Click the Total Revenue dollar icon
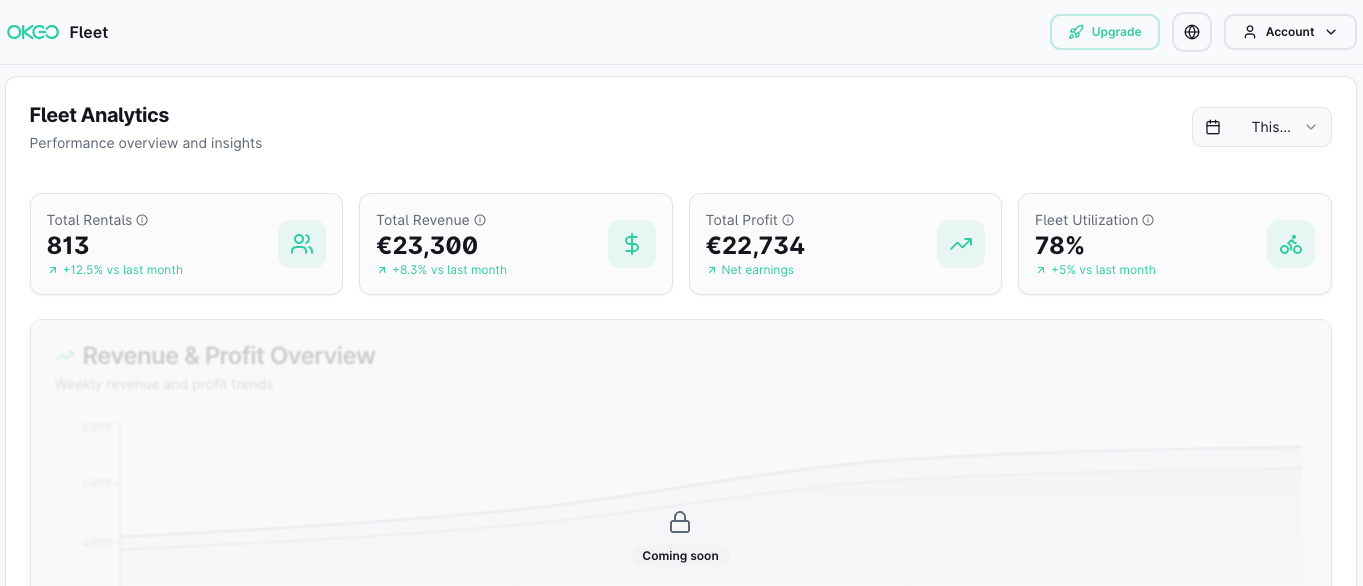The height and width of the screenshot is (586, 1363). (x=632, y=244)
